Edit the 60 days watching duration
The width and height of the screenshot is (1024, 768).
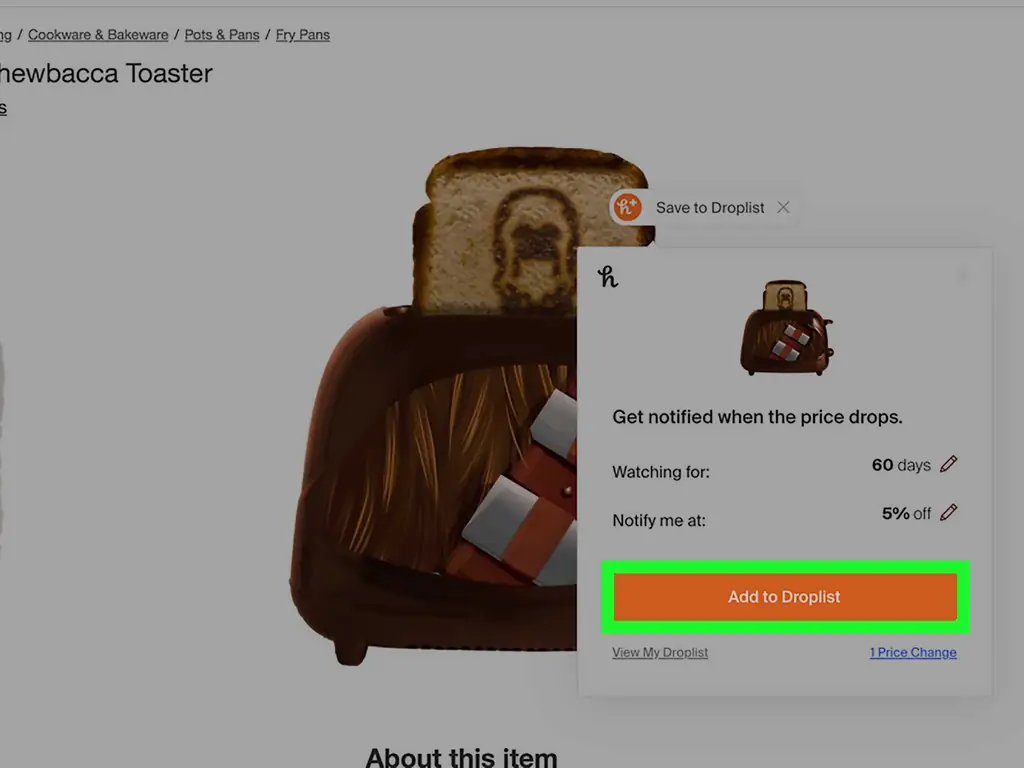pos(949,464)
